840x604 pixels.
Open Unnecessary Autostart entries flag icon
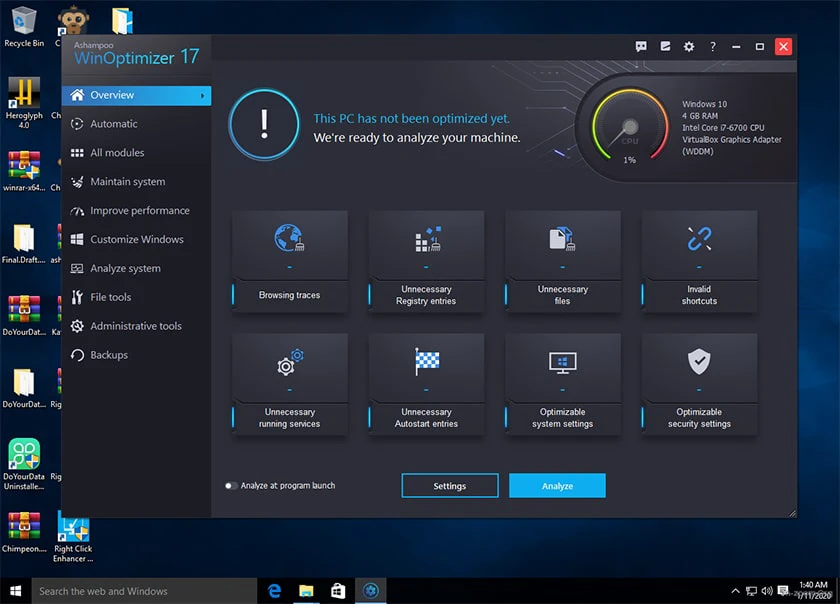point(426,361)
